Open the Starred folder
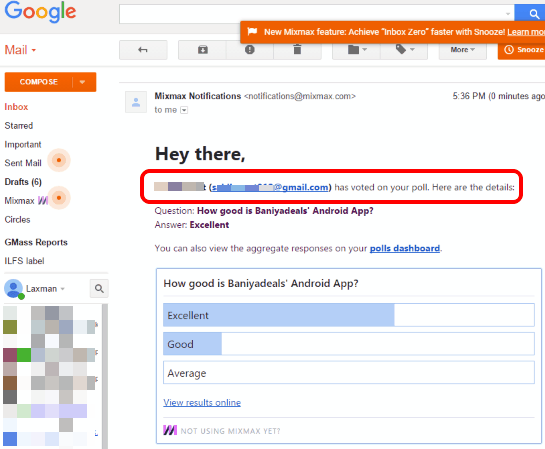545x449 pixels. pos(19,125)
